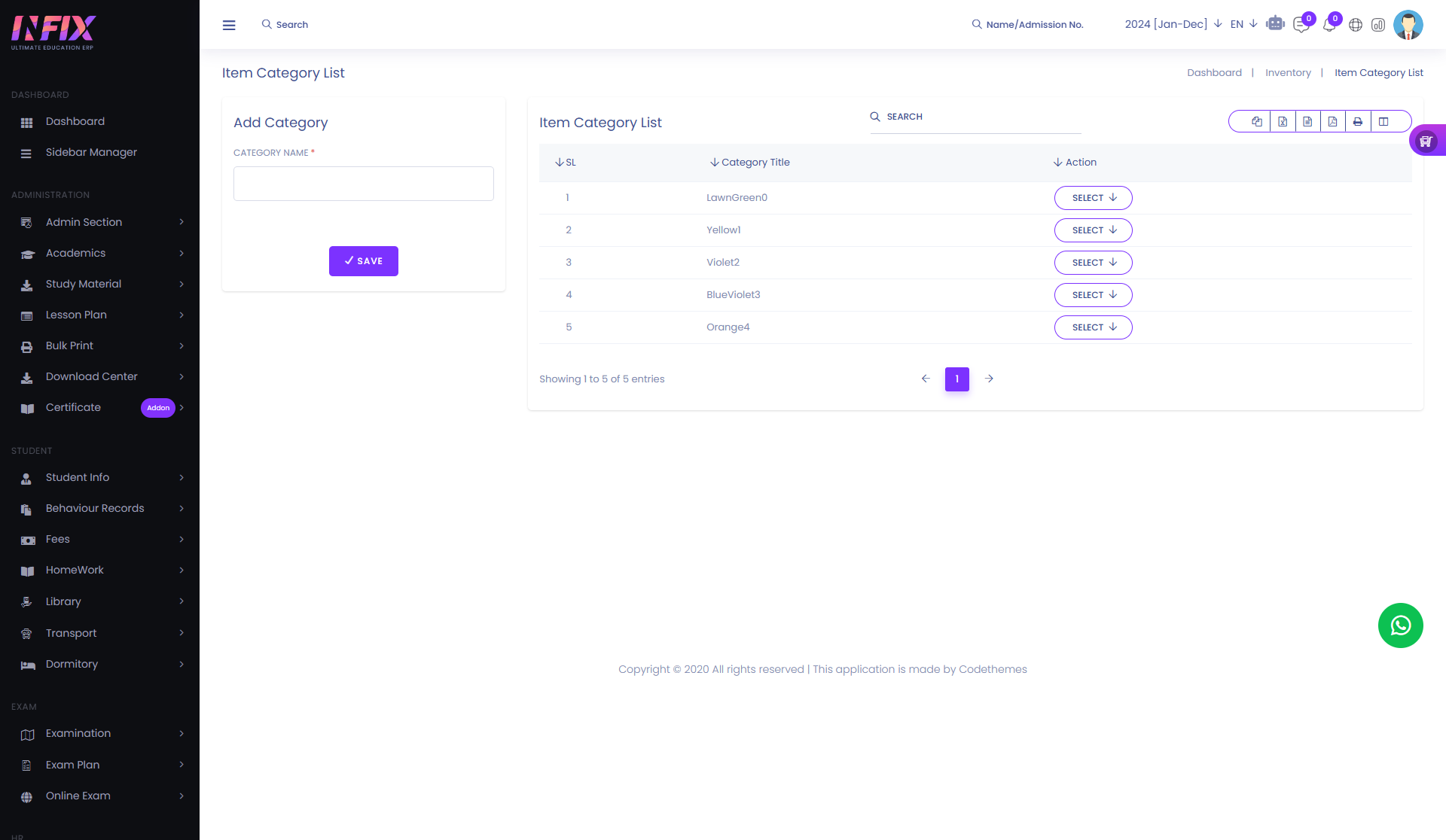Image resolution: width=1446 pixels, height=840 pixels.
Task: Copy the table to the clipboard
Action: pyautogui.click(x=1257, y=121)
